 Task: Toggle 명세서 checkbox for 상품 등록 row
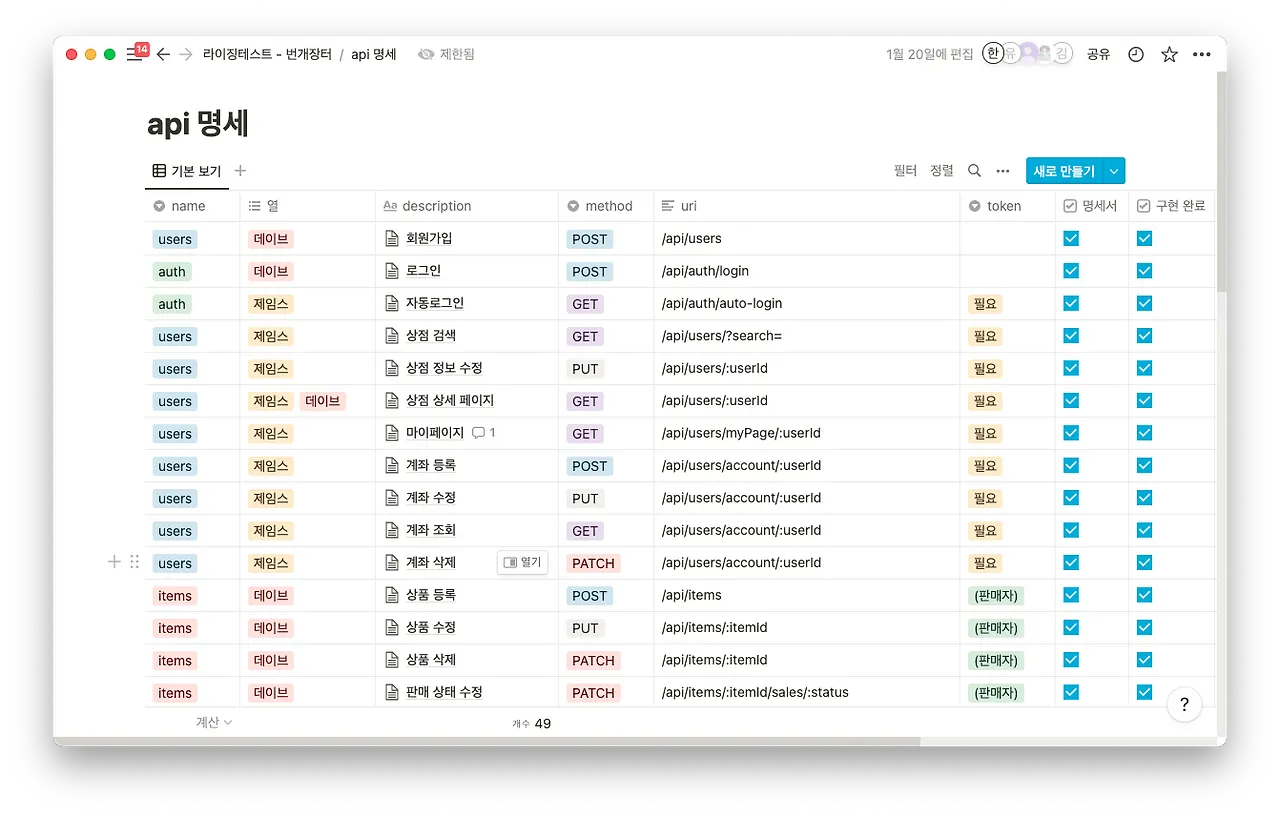click(1071, 595)
